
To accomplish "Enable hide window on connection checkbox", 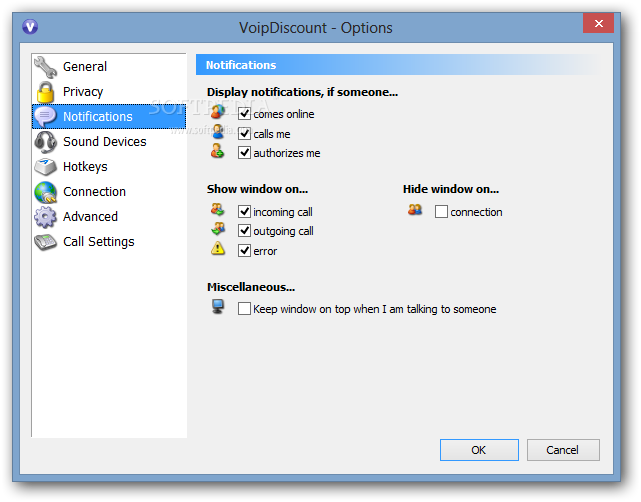I will pyautogui.click(x=441, y=212).
